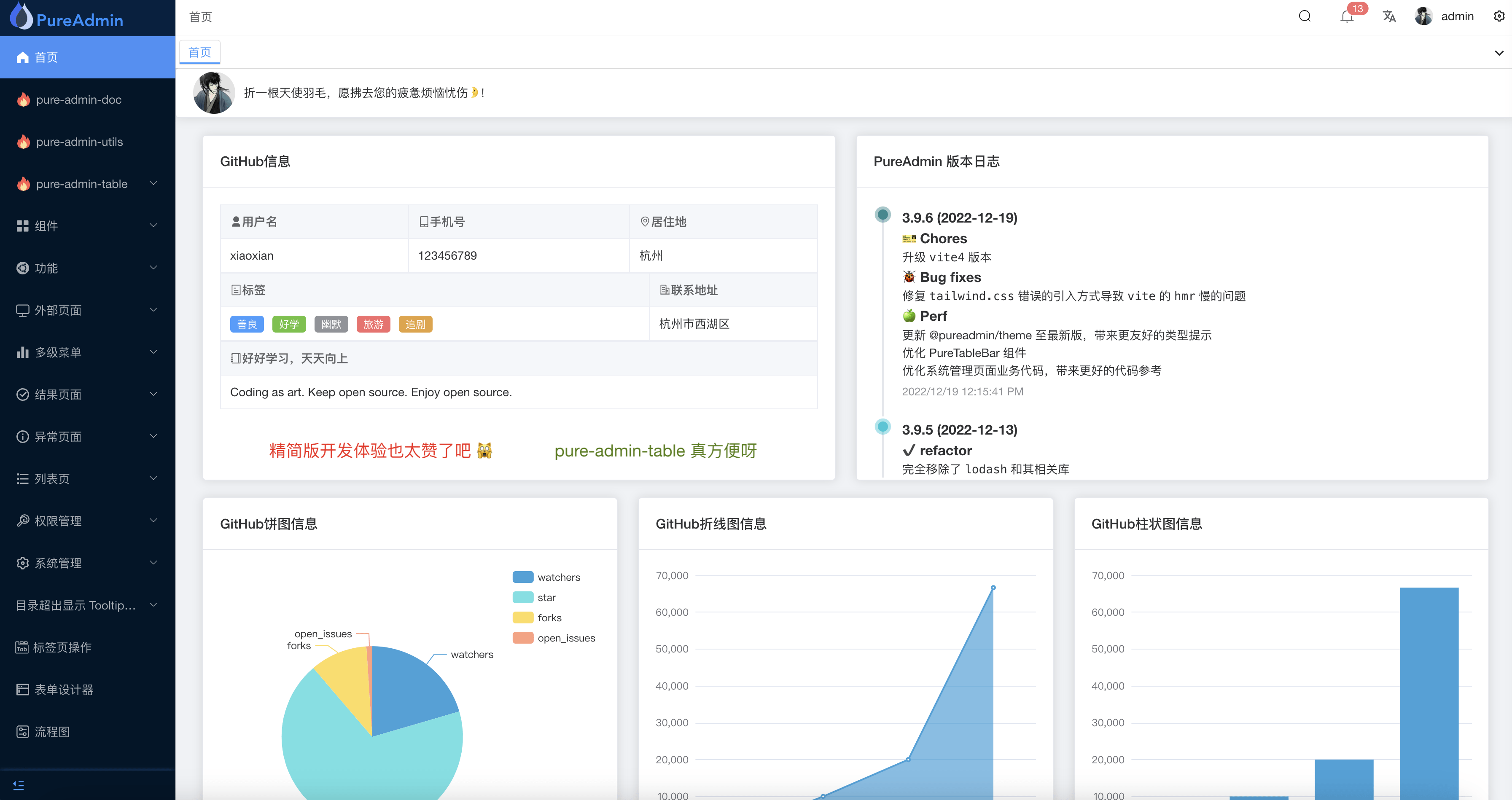This screenshot has height=800, width=1512.
Task: Click the language translation icon
Action: (1389, 16)
